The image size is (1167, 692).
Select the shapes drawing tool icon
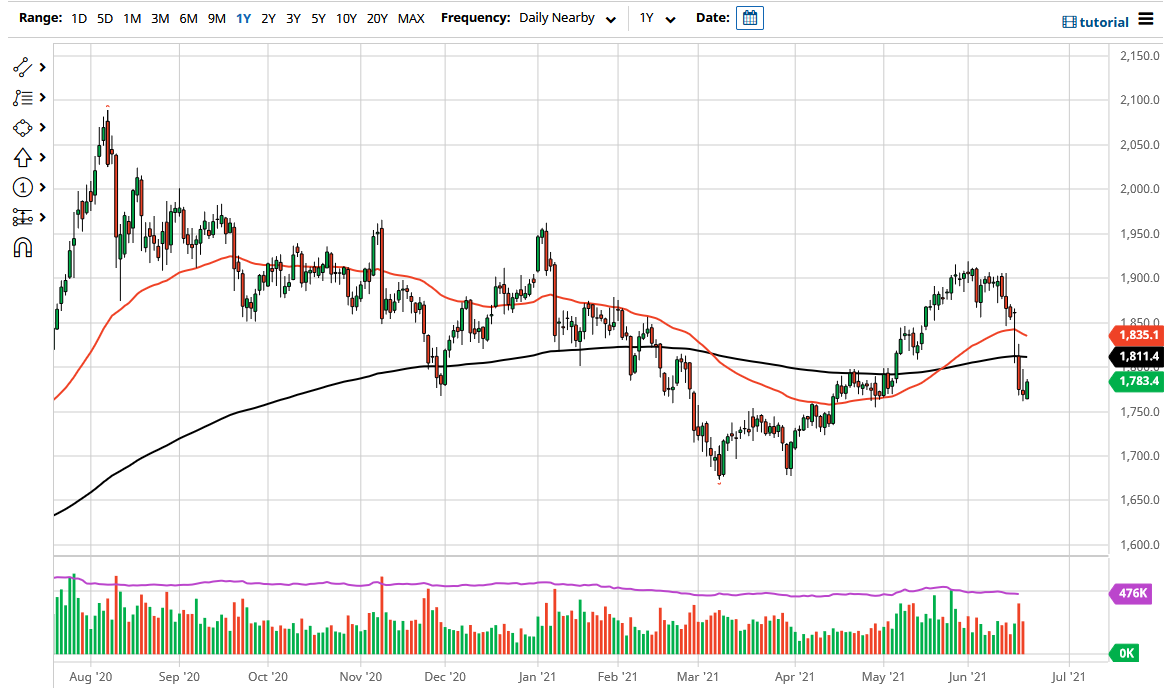(x=22, y=128)
